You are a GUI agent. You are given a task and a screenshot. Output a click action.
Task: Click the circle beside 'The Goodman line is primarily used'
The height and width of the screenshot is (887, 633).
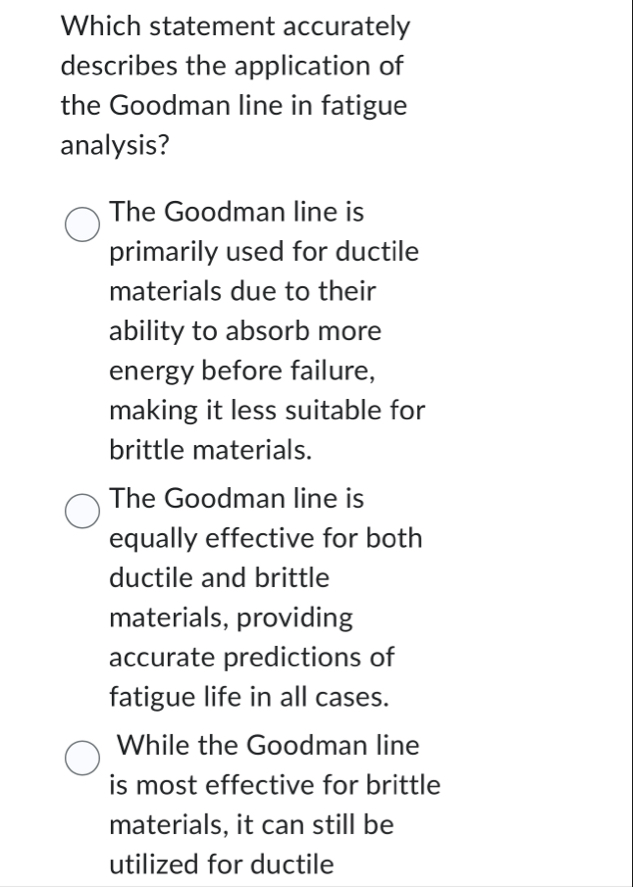tap(82, 222)
